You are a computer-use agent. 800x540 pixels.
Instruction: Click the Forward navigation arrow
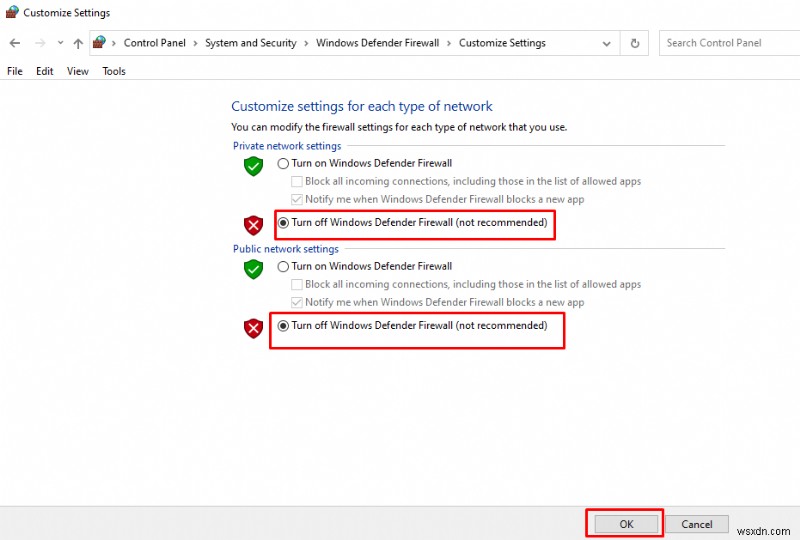(x=40, y=43)
